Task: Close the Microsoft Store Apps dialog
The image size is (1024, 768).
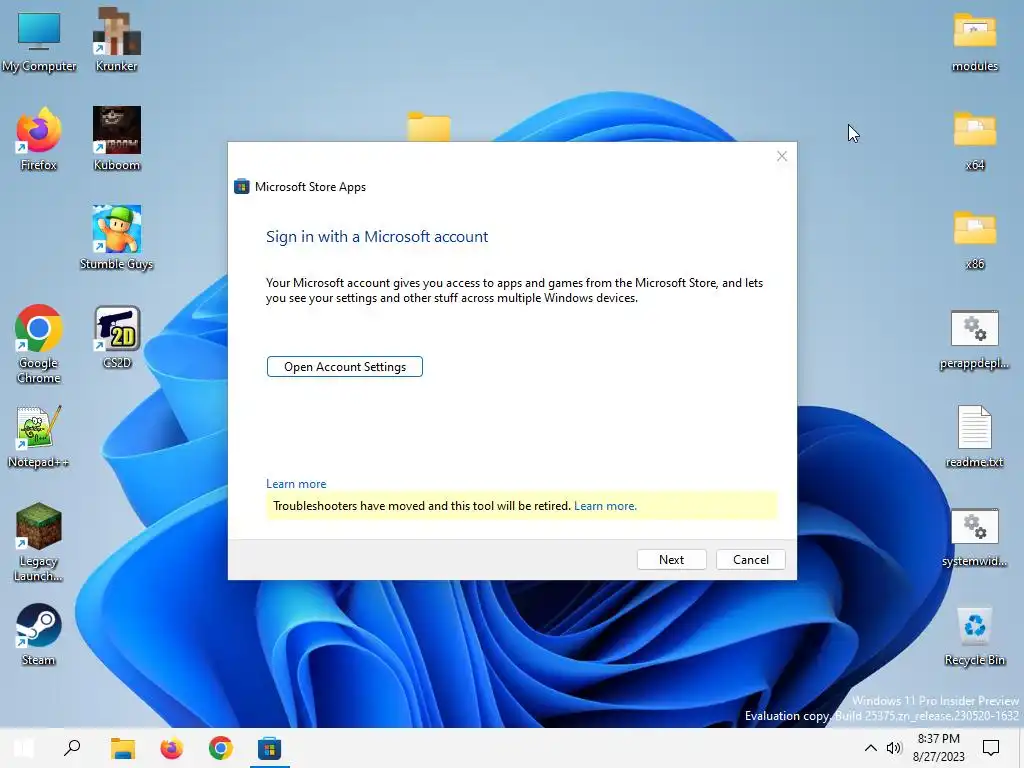Action: pyautogui.click(x=782, y=156)
